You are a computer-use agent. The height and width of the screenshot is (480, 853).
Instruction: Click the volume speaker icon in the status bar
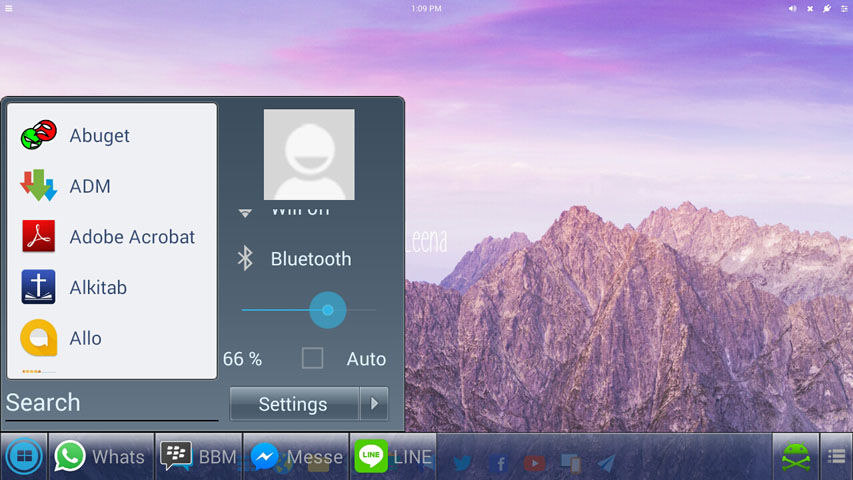point(793,9)
